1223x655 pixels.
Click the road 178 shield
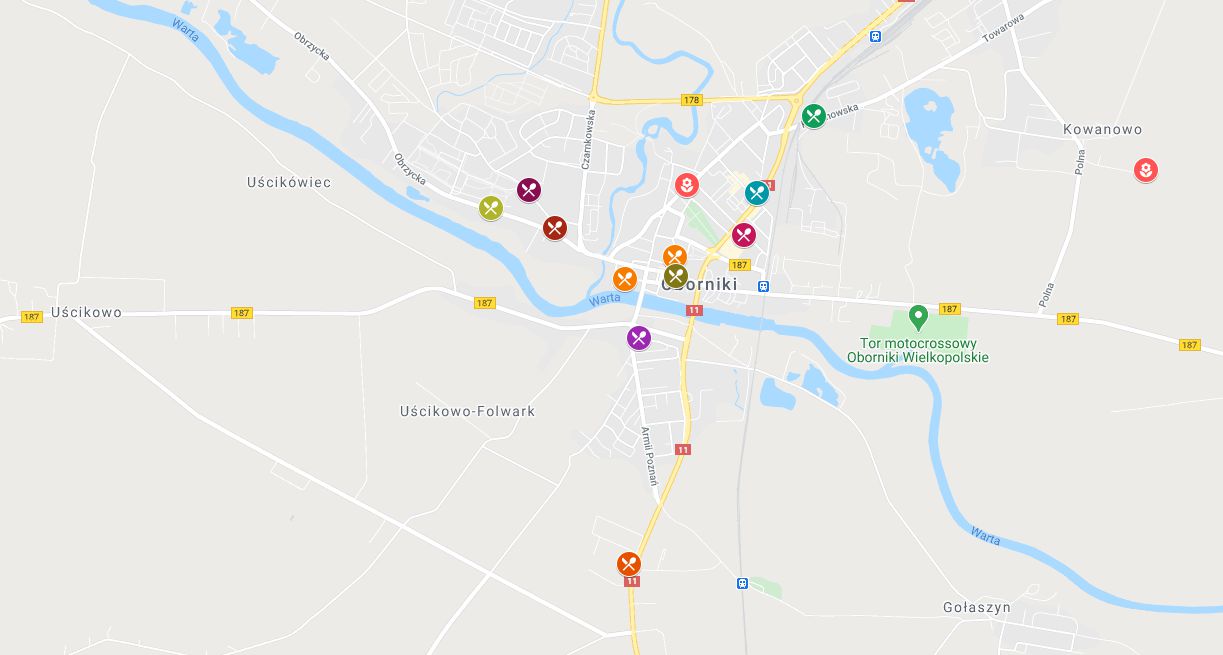click(x=691, y=100)
